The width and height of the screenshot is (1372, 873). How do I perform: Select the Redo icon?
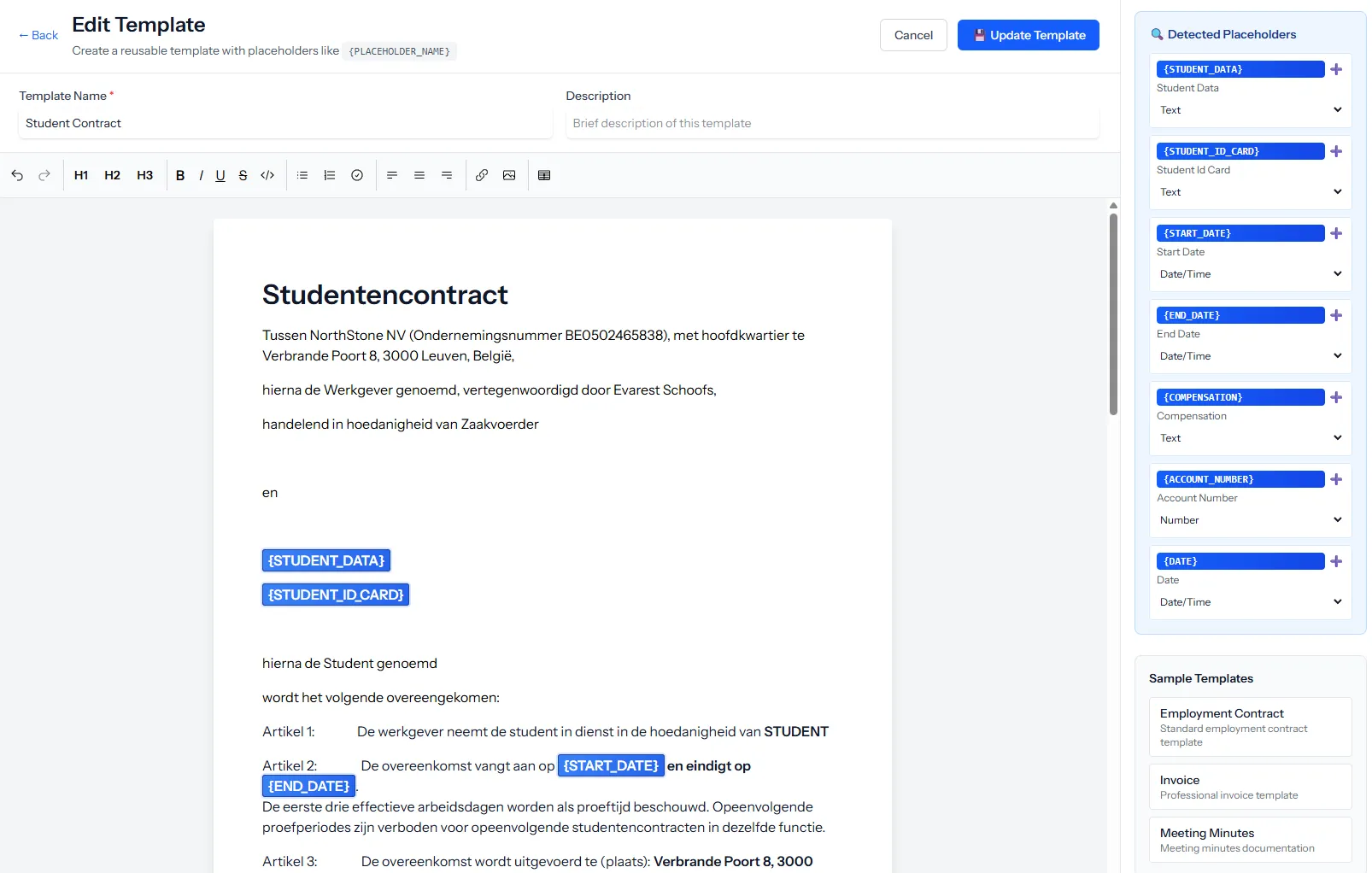click(x=44, y=175)
